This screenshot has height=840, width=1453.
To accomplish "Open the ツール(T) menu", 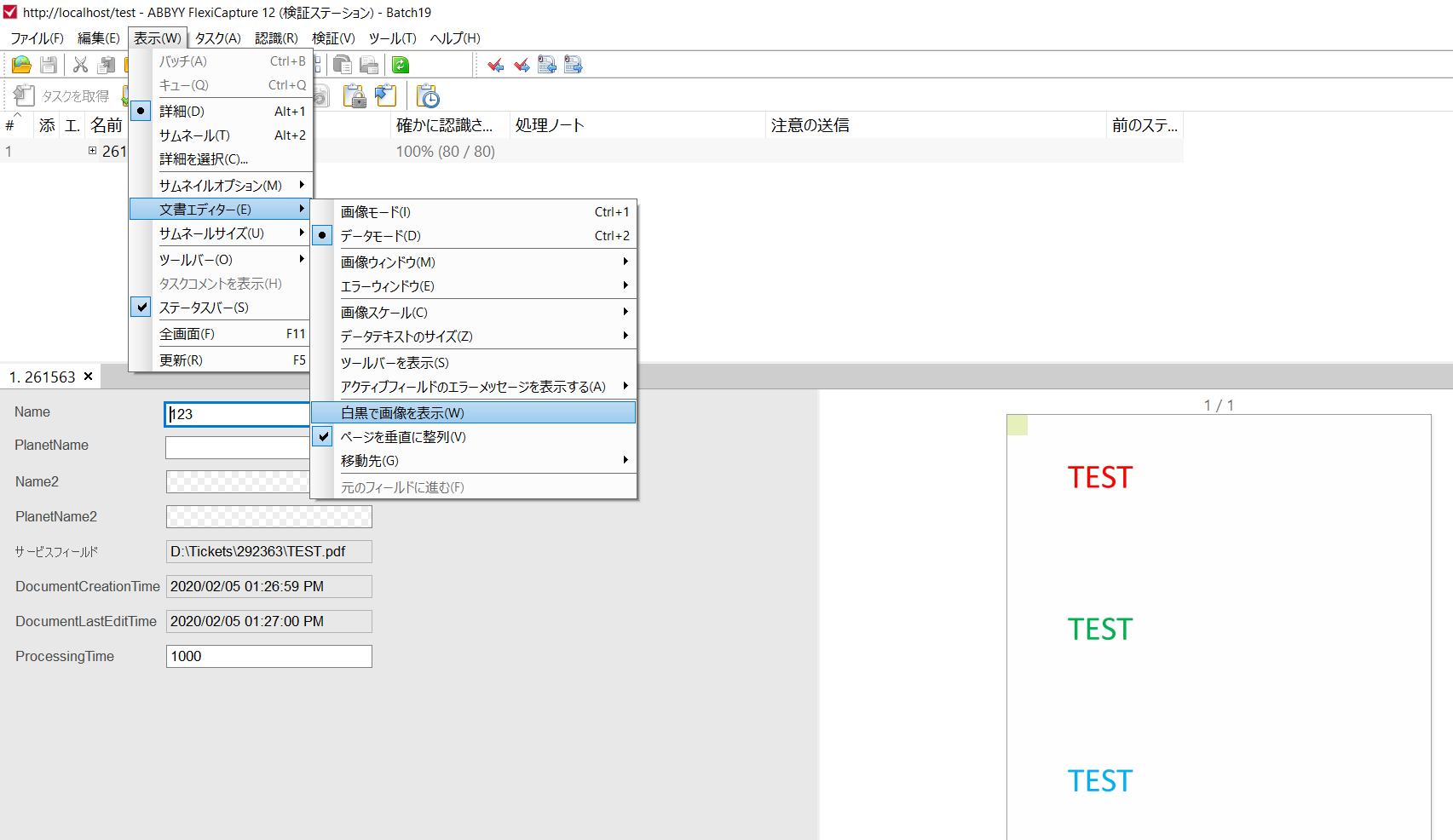I will [x=393, y=38].
